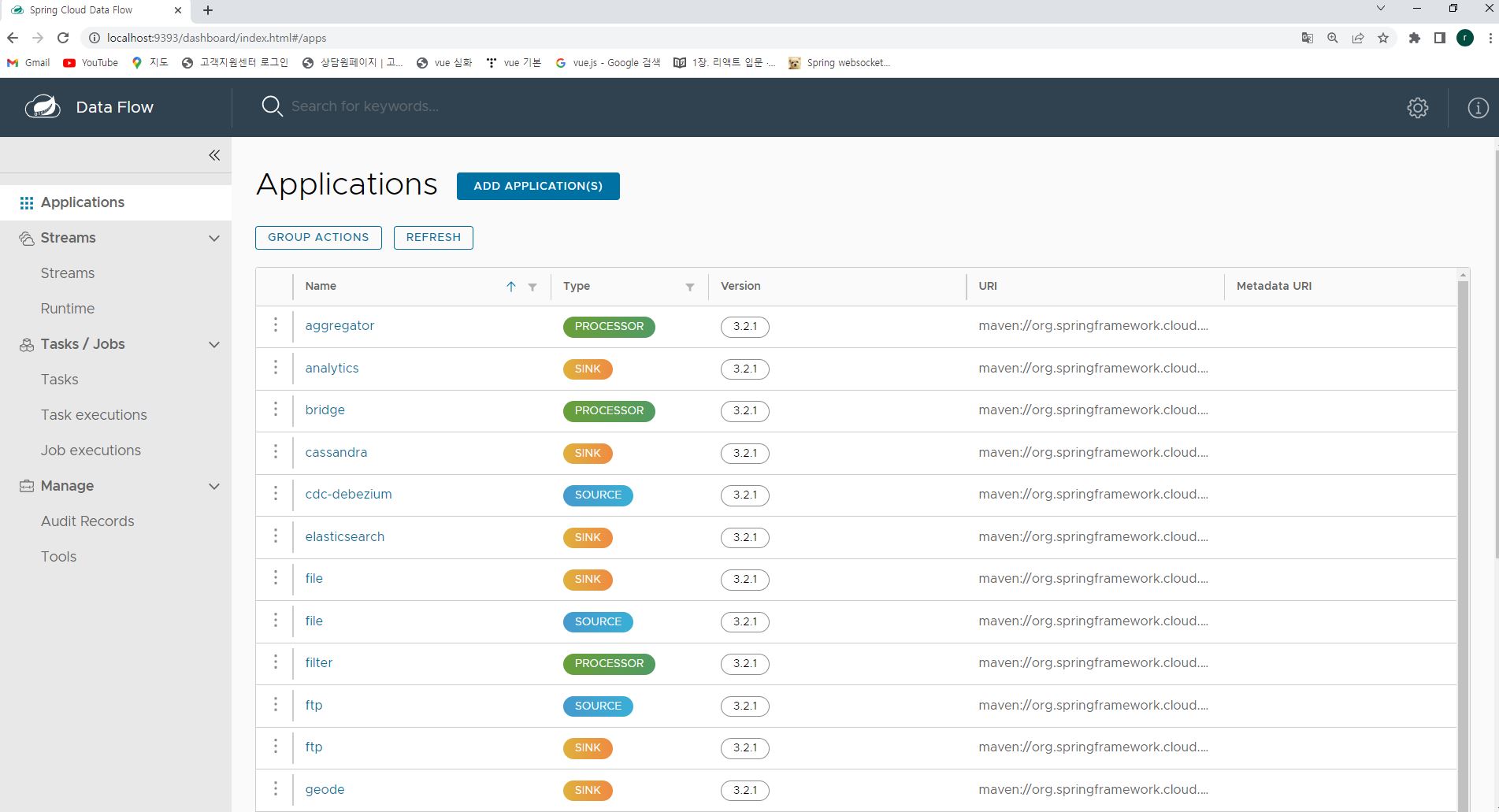Open Task executions in sidebar

click(94, 415)
